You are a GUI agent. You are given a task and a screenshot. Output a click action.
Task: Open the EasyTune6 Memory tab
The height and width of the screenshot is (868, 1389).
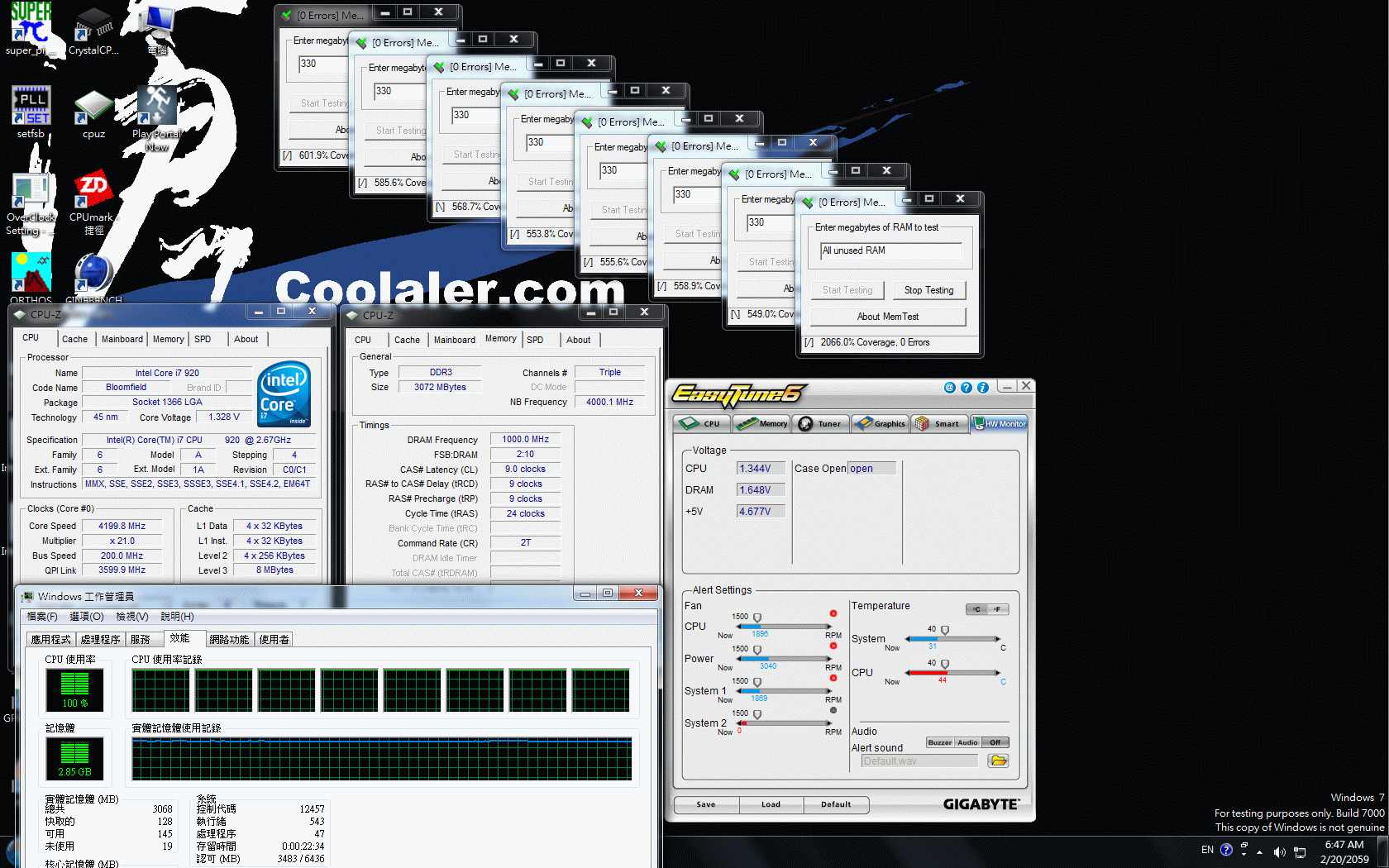[x=761, y=423]
